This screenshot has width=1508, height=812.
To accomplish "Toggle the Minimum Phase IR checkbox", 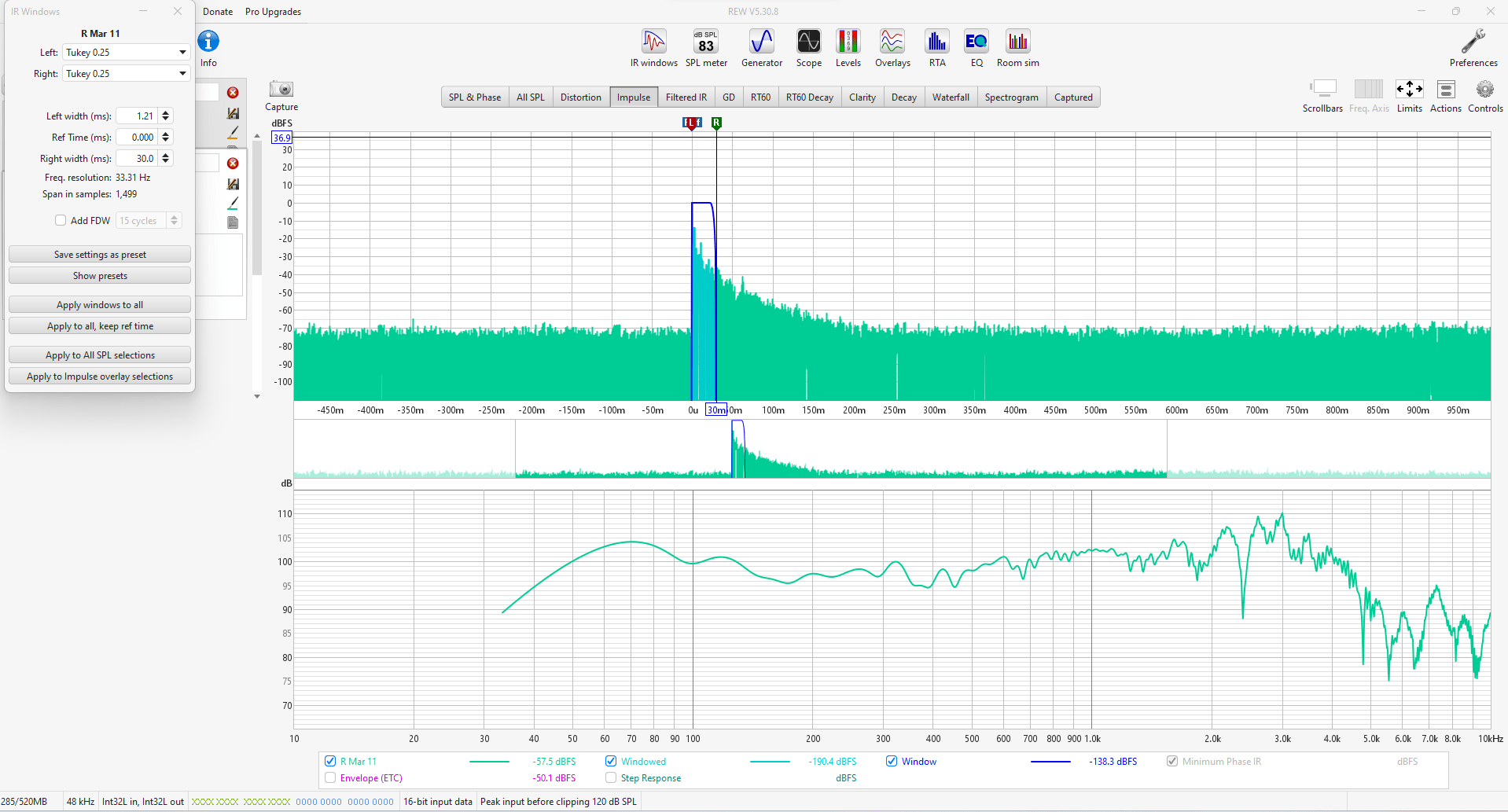I will tap(1172, 761).
